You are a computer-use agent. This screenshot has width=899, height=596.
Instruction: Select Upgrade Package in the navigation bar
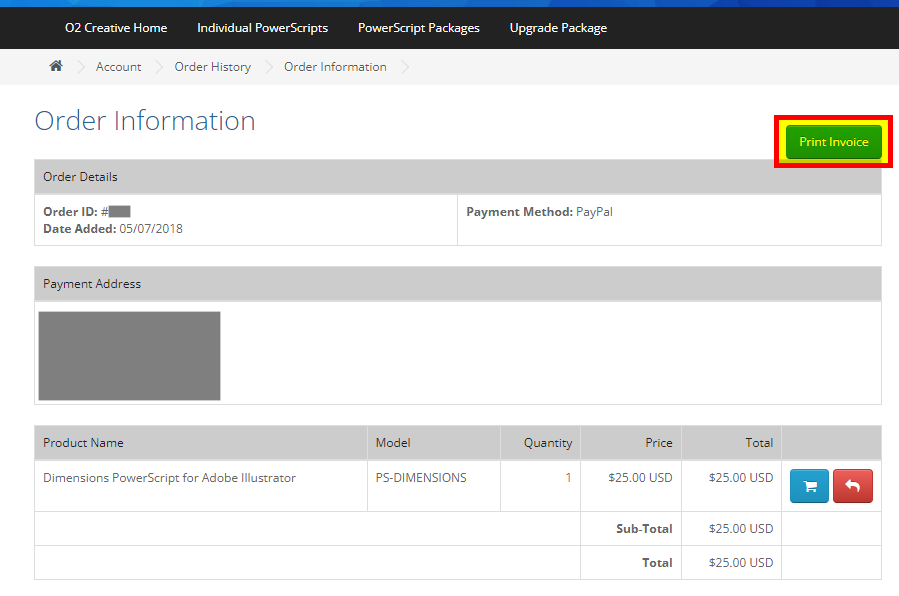(558, 28)
